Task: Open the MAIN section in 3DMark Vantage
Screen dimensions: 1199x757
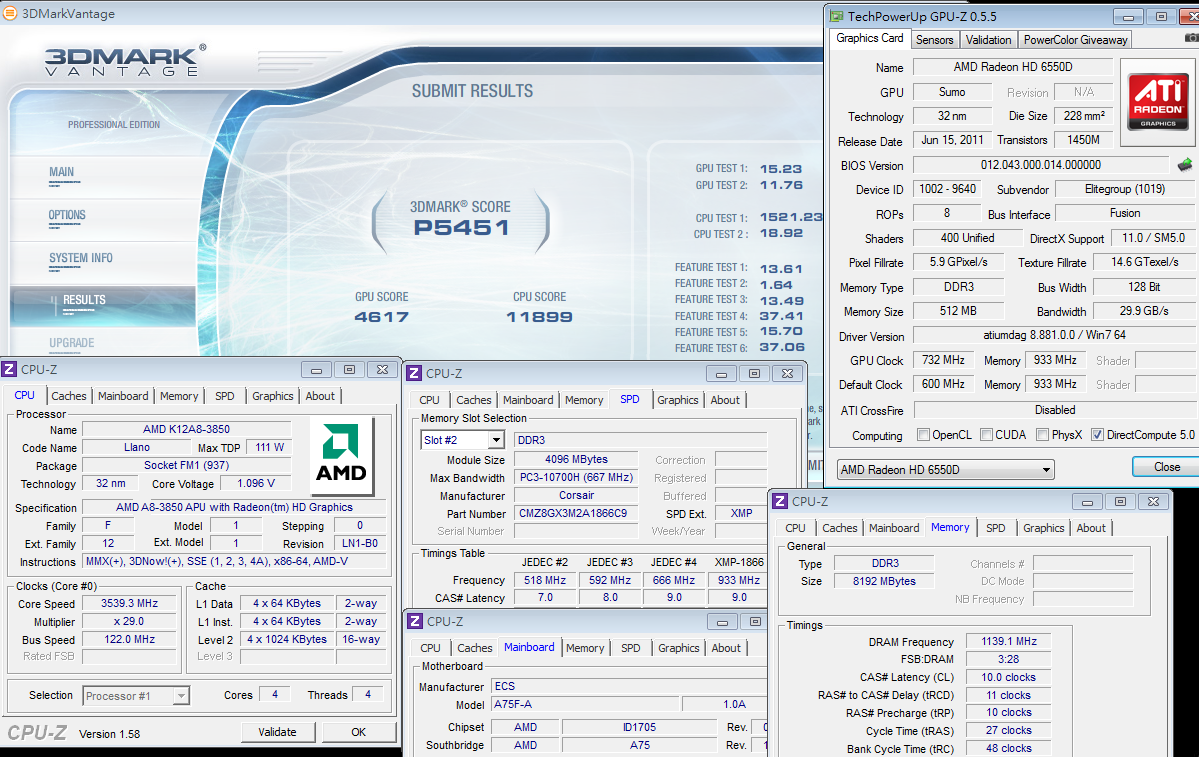Action: 62,172
